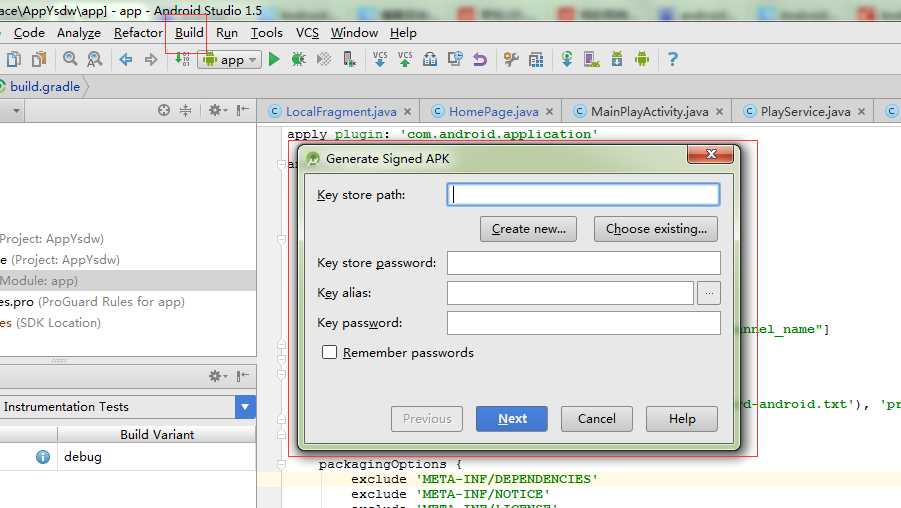Click the debug variant info icon
The height and width of the screenshot is (508, 901).
43,457
